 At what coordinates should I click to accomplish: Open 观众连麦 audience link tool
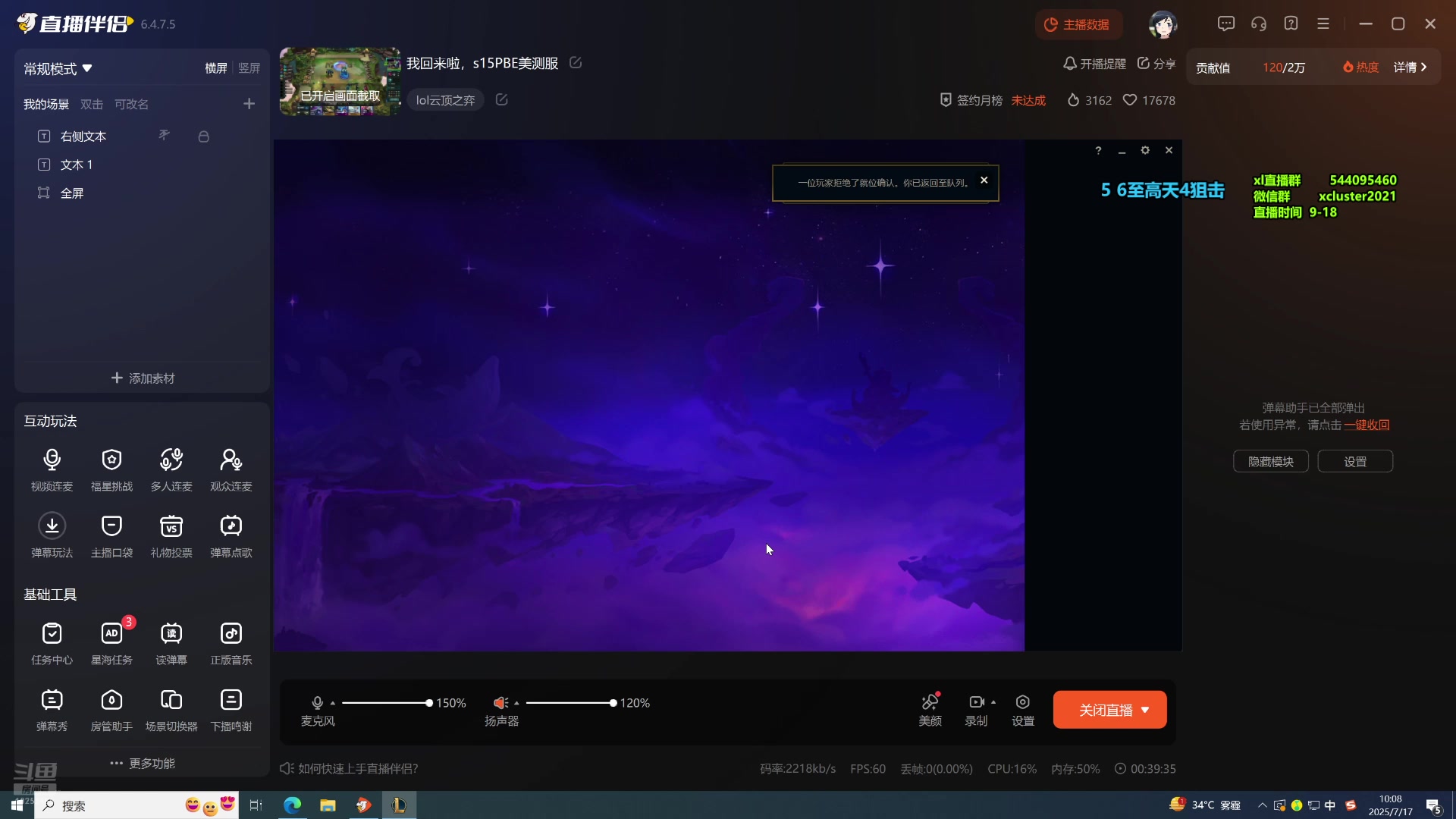click(231, 470)
